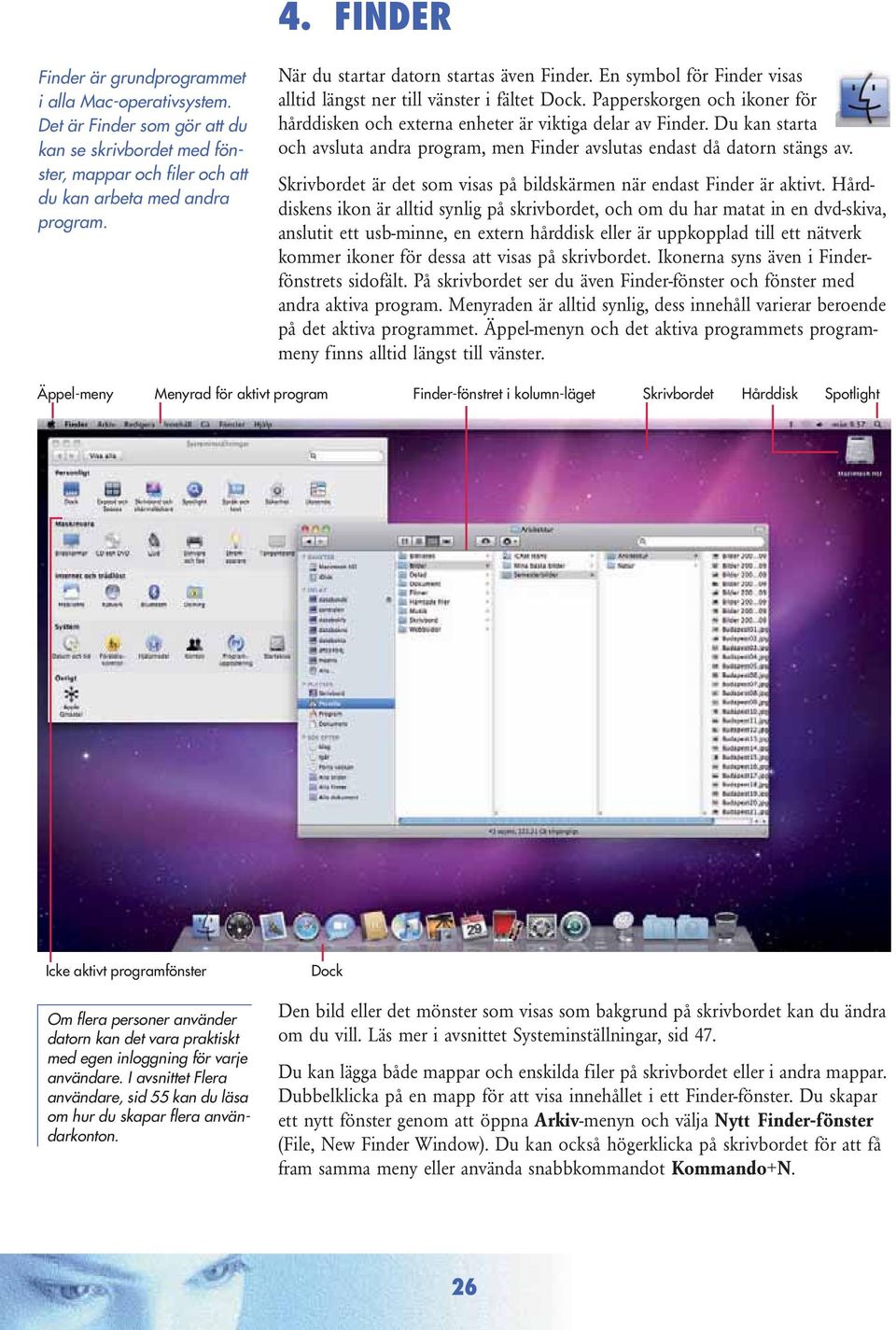Open the Nätverk preference pane
896x1330 pixels.
(112, 595)
